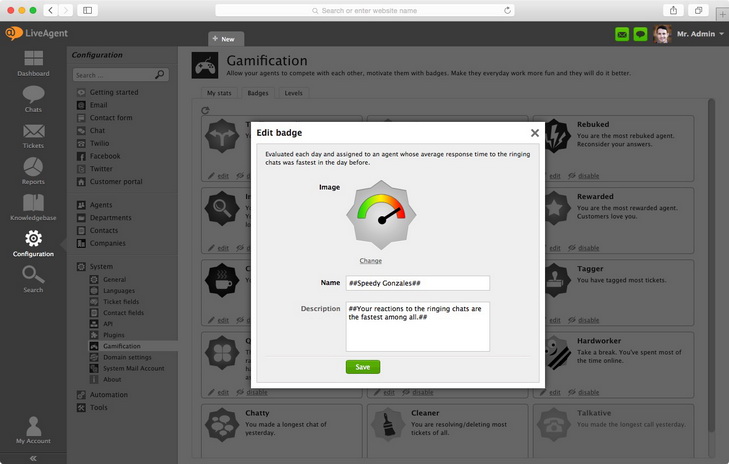Viewport: 729px width, 464px height.
Task: Click the green mail status icon
Action: [622, 34]
